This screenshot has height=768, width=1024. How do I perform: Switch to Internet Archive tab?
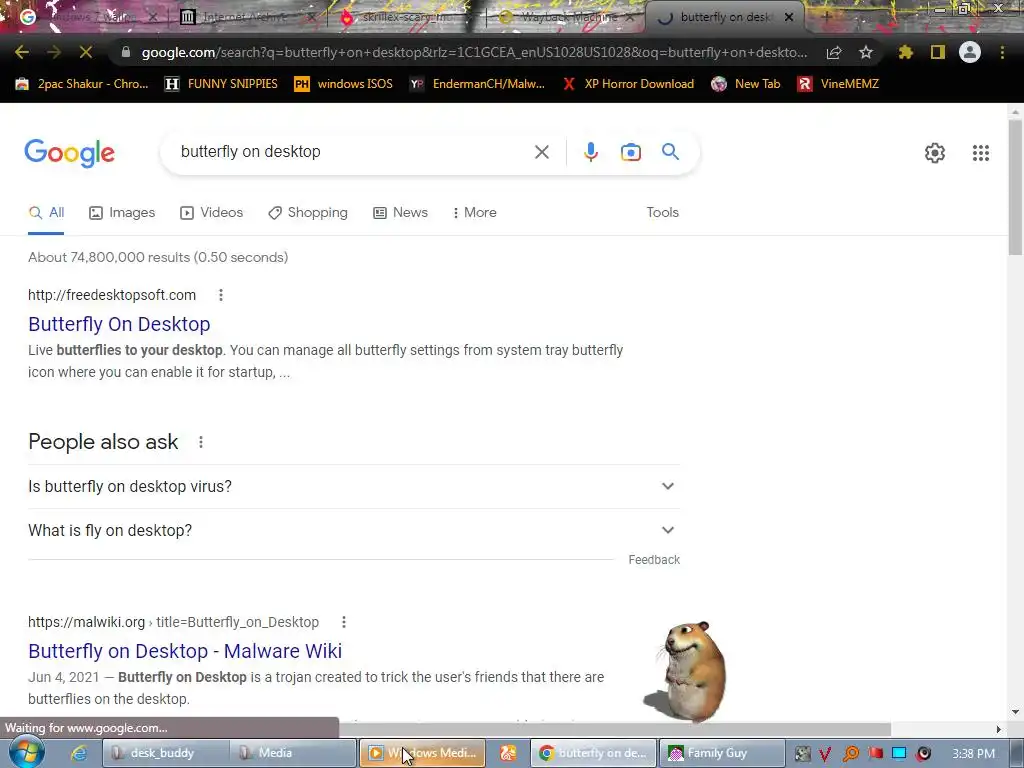point(245,18)
